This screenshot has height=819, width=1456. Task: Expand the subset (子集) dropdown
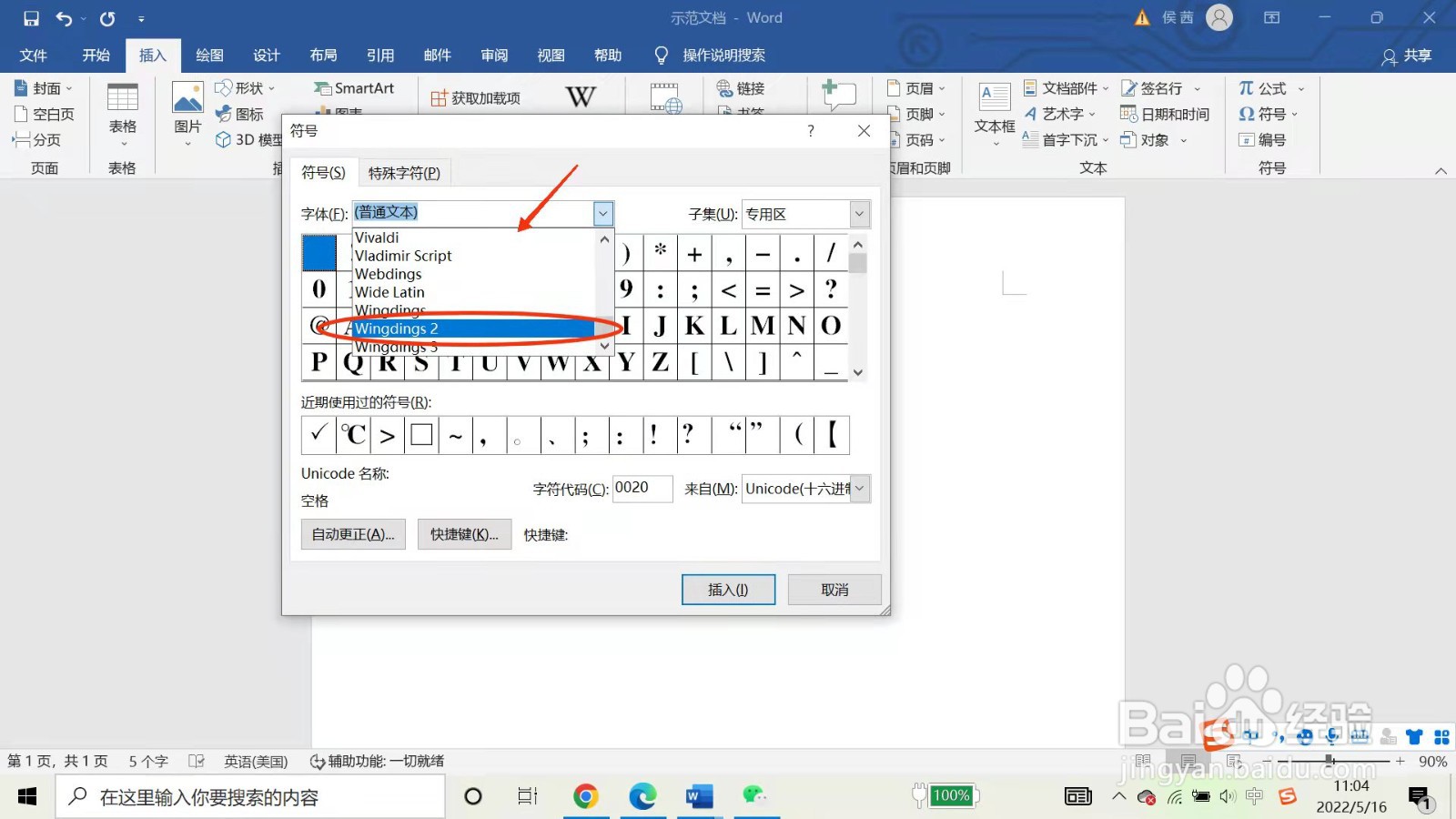click(x=859, y=214)
